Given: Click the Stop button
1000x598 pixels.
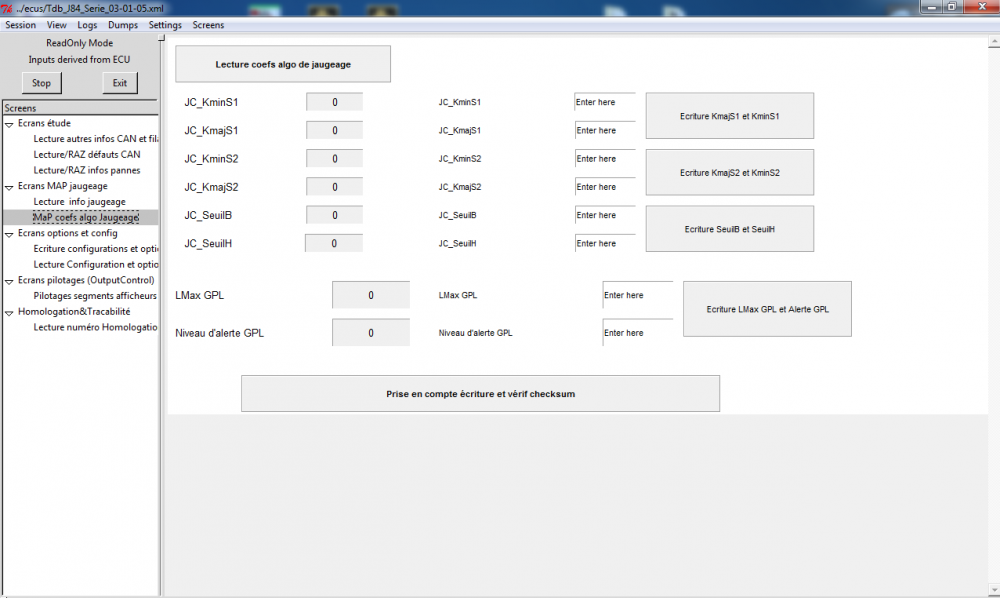Looking at the screenshot, I should point(41,83).
